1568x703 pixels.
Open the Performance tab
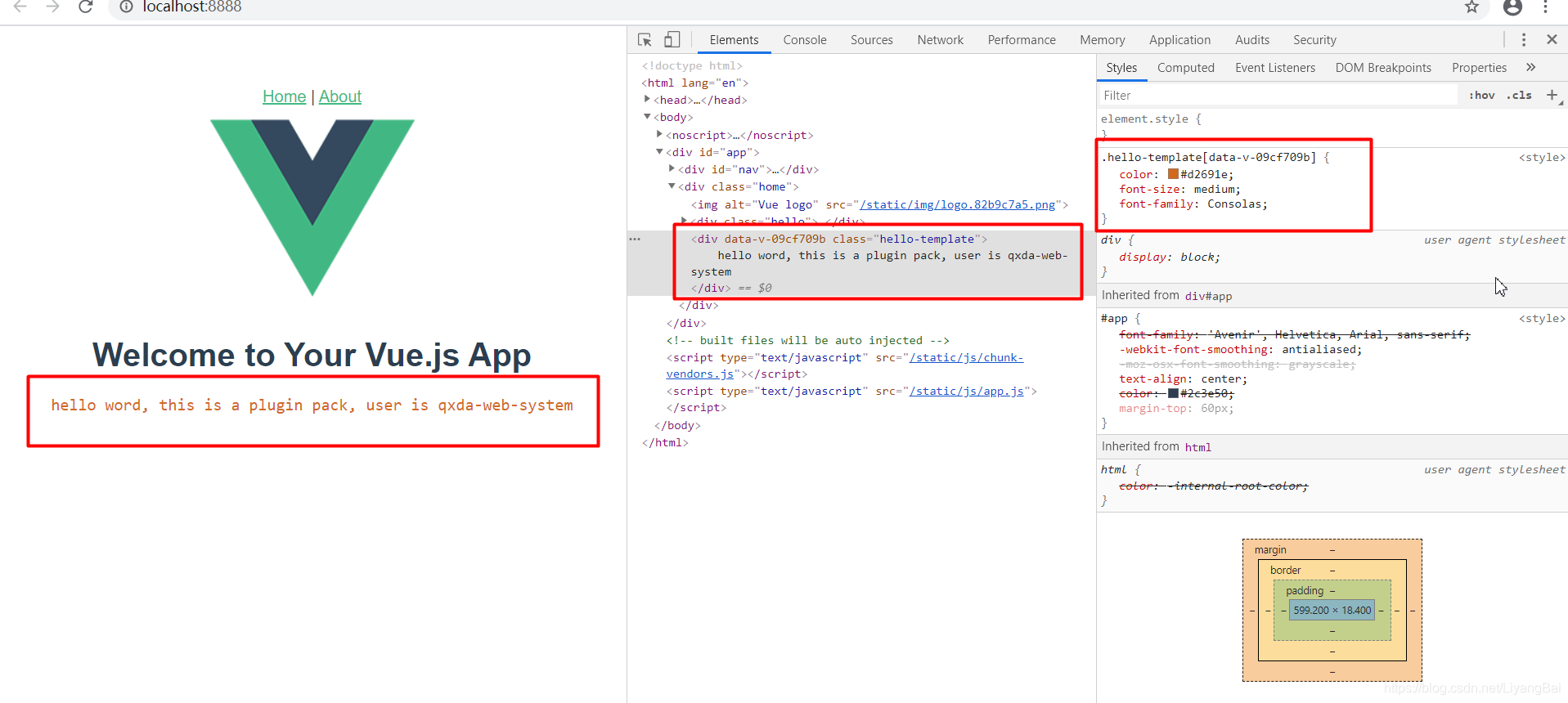(1022, 40)
